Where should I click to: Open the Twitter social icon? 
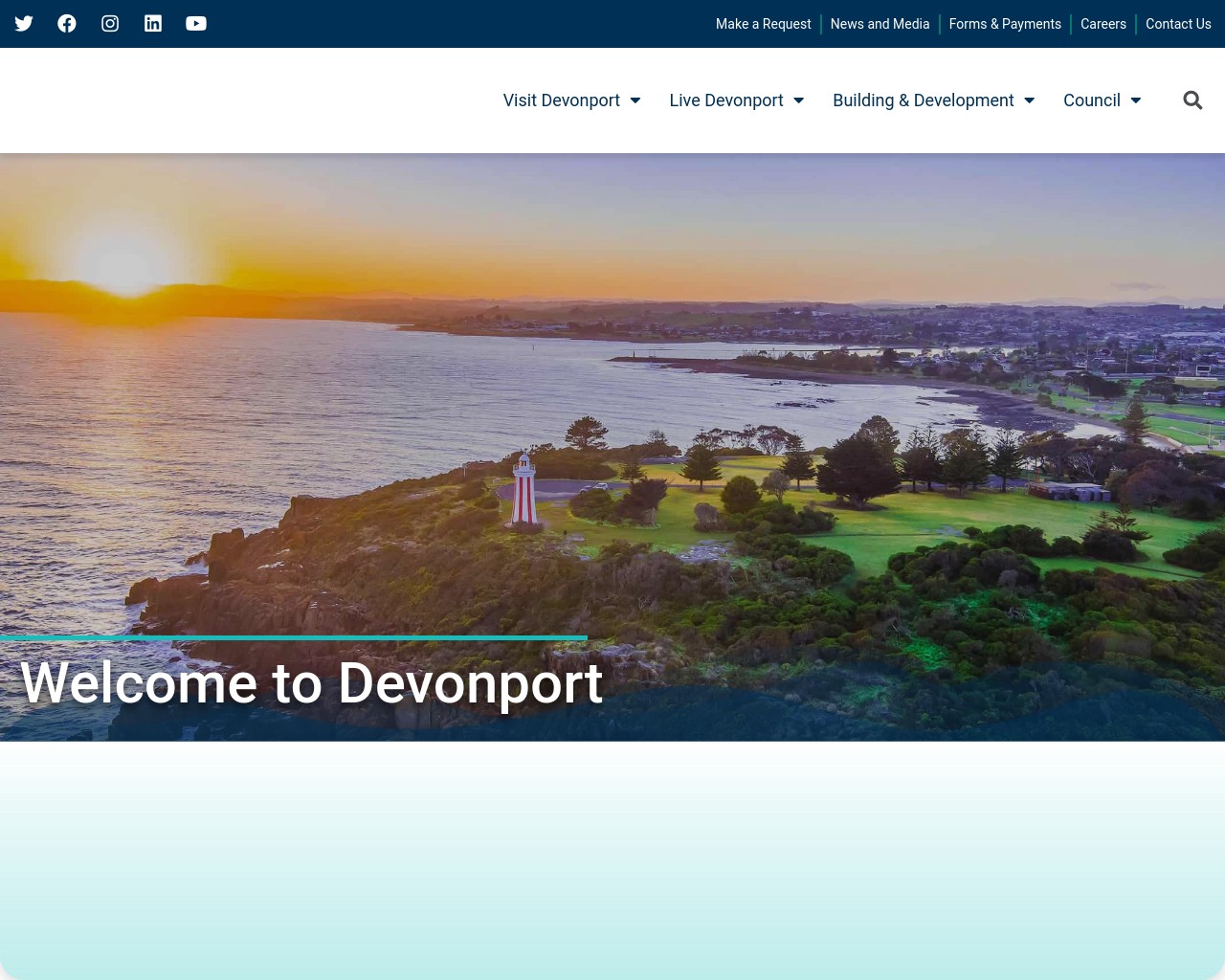coord(23,23)
